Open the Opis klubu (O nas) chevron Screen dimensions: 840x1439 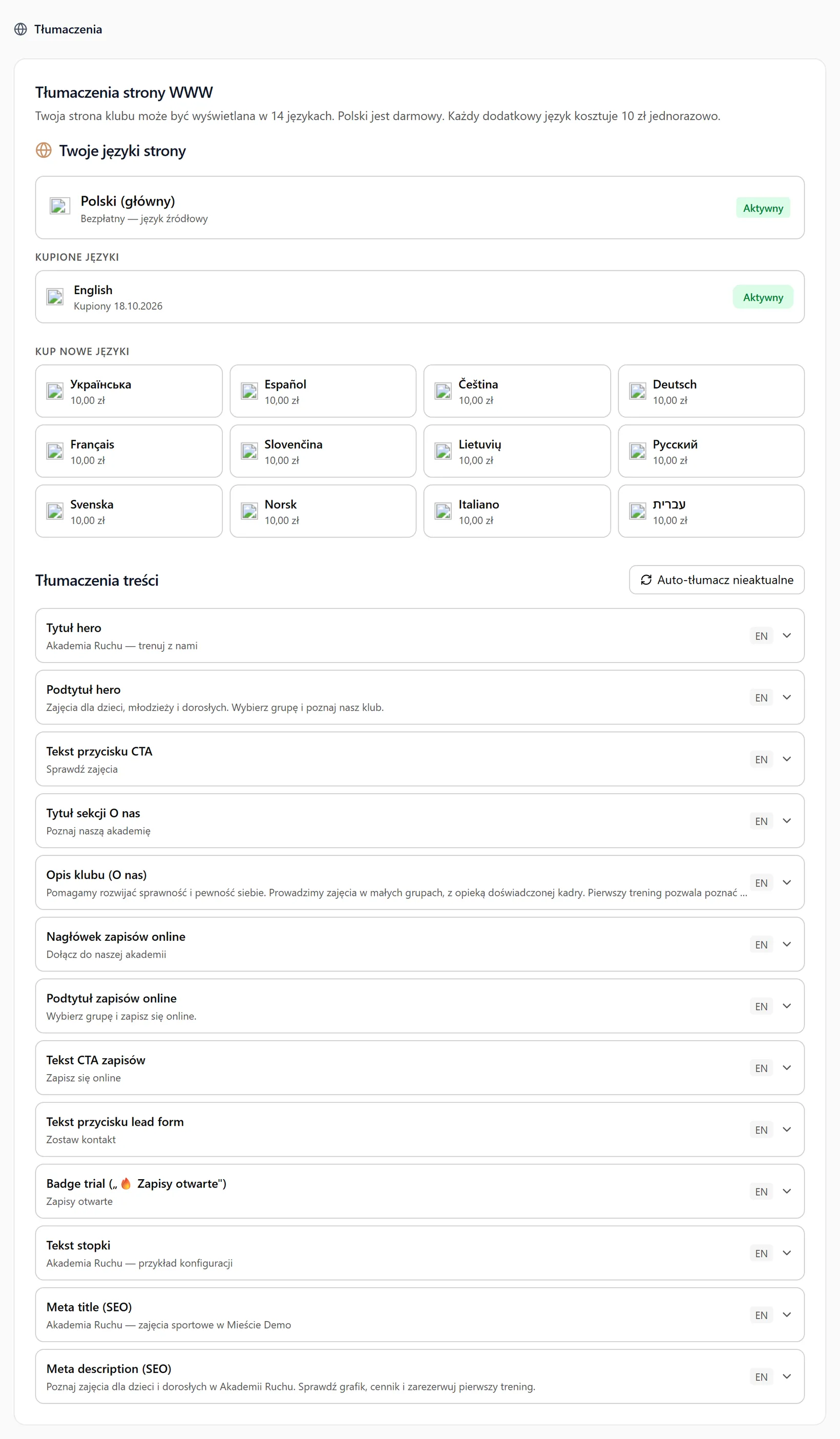787,882
